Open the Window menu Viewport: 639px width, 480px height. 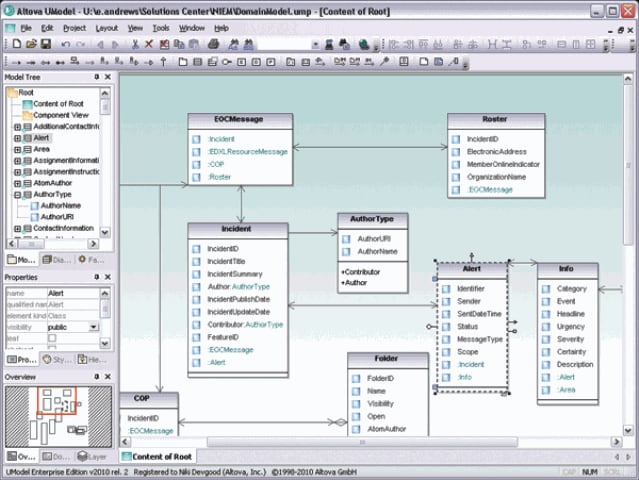[192, 28]
